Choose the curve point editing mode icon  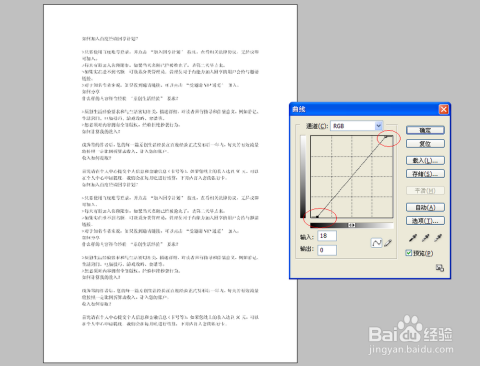tap(376, 243)
